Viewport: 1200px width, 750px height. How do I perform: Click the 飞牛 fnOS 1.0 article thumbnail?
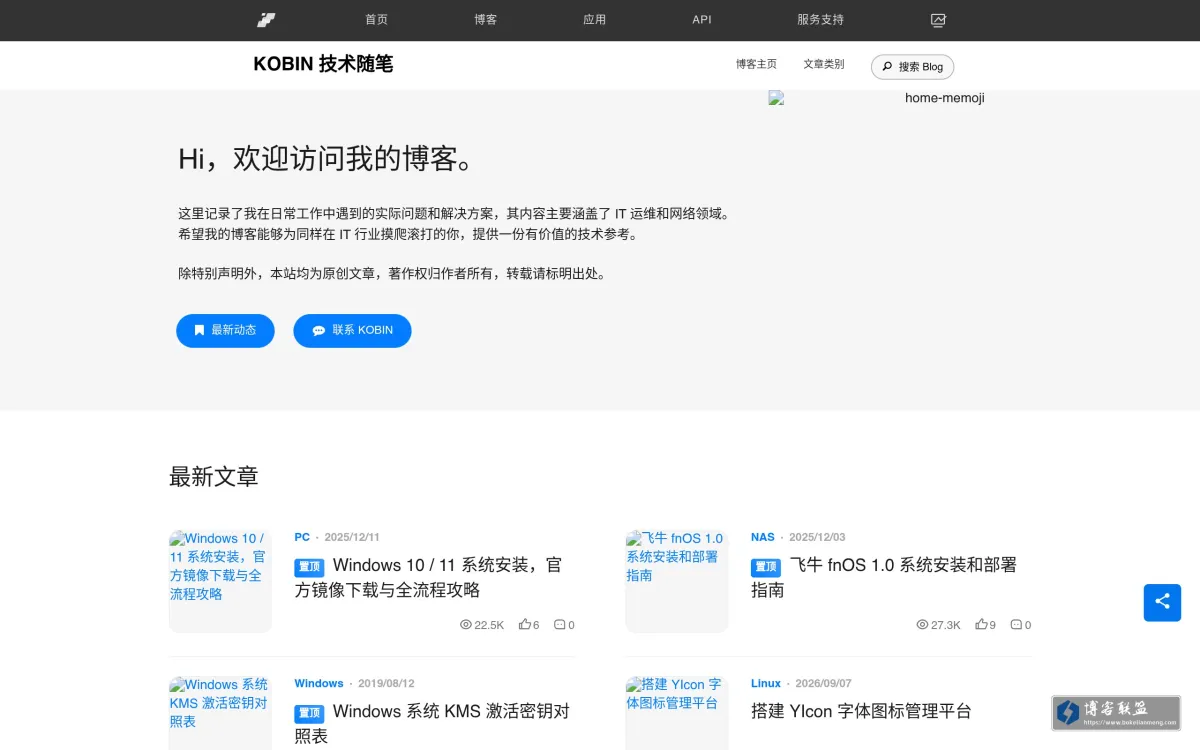tap(677, 581)
